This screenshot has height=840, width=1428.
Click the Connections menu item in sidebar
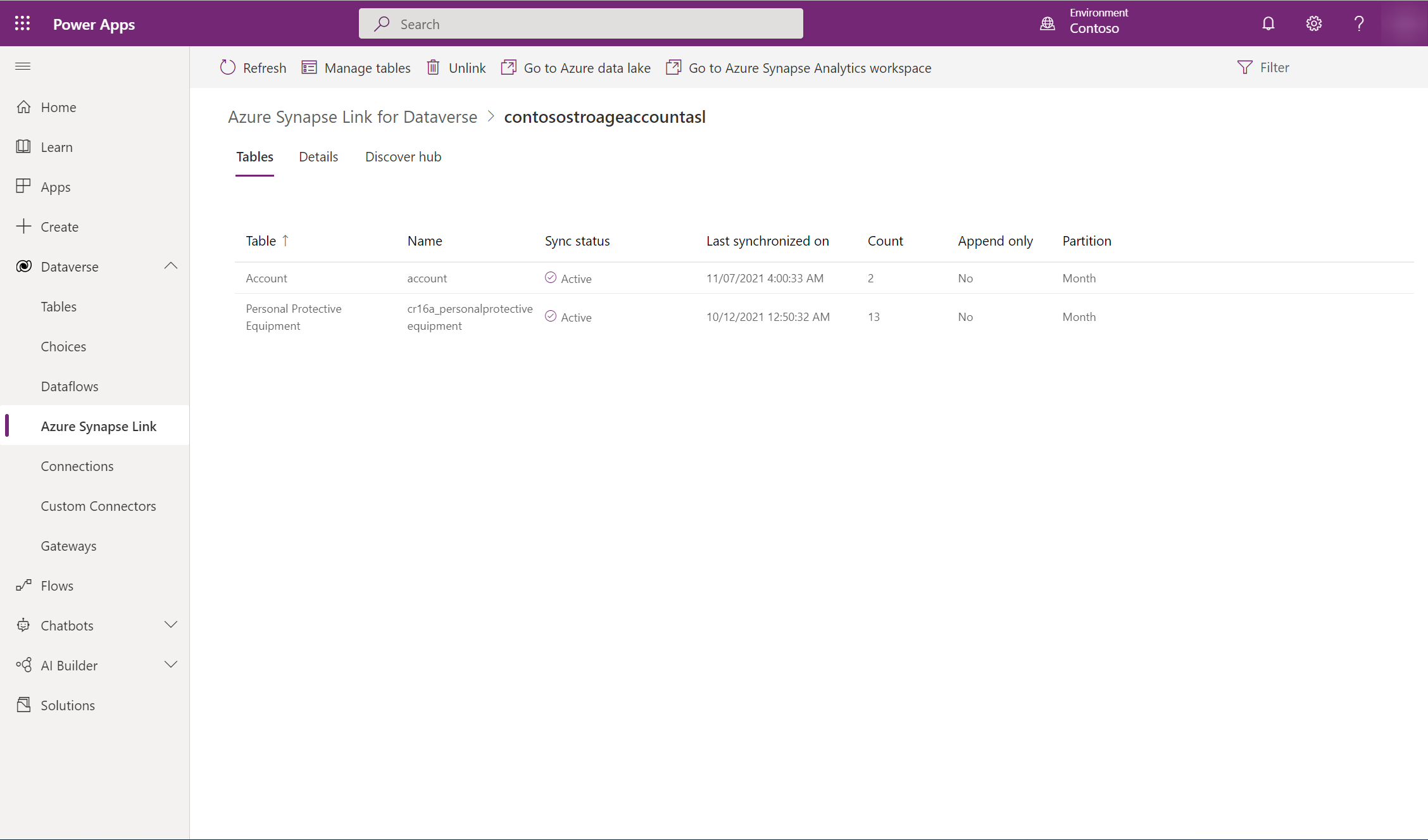[77, 465]
